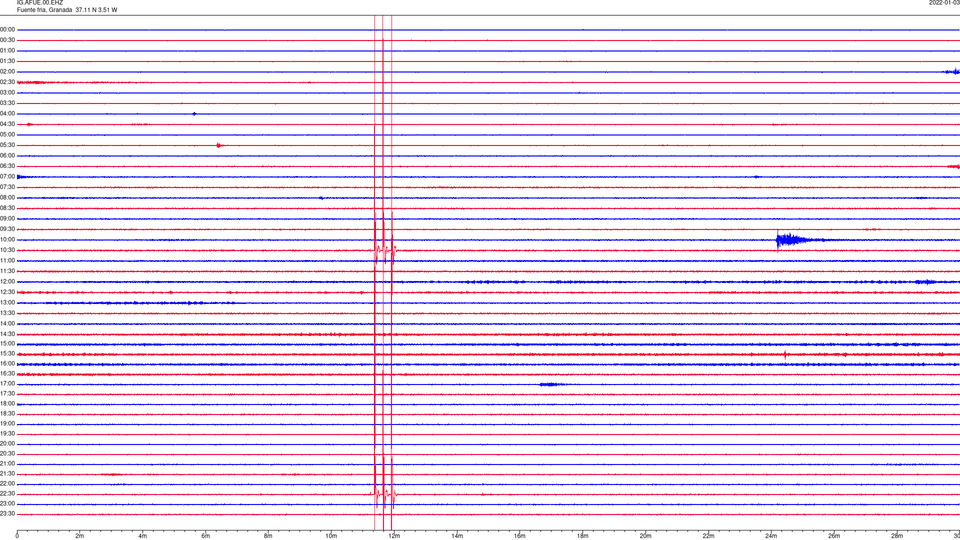Click the 6m tick on the minutes axis
This screenshot has width=960, height=540.
(206, 536)
